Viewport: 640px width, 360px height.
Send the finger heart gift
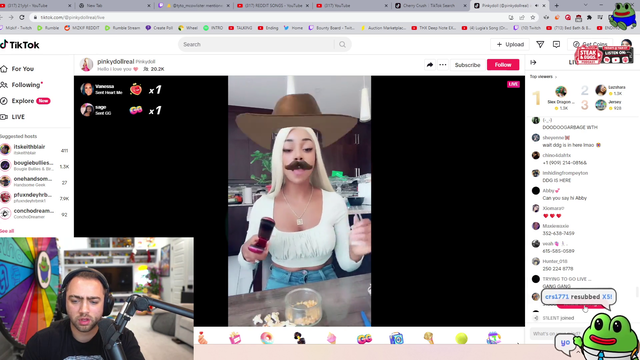coord(203,338)
